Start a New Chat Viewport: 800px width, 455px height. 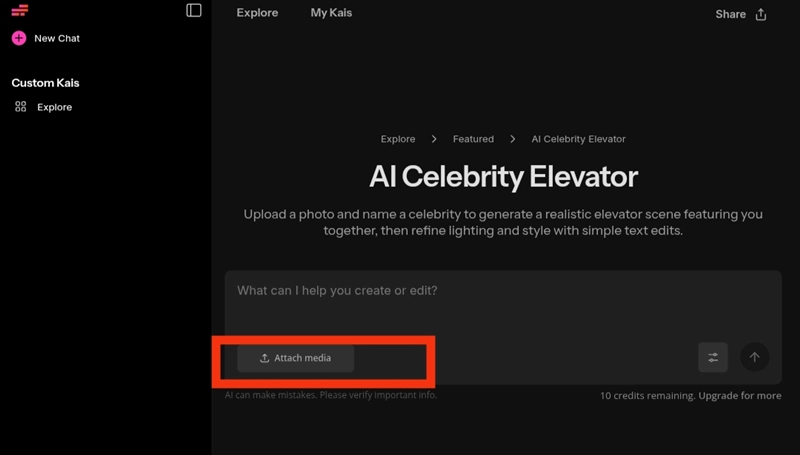pos(56,38)
